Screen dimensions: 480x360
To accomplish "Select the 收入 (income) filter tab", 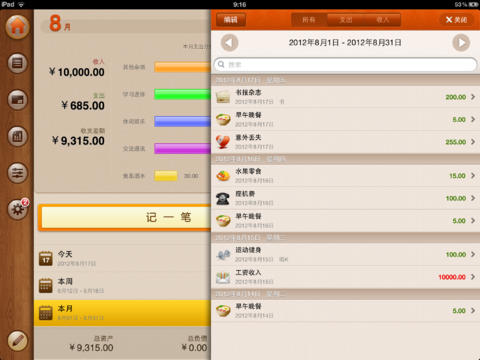I will 383,20.
